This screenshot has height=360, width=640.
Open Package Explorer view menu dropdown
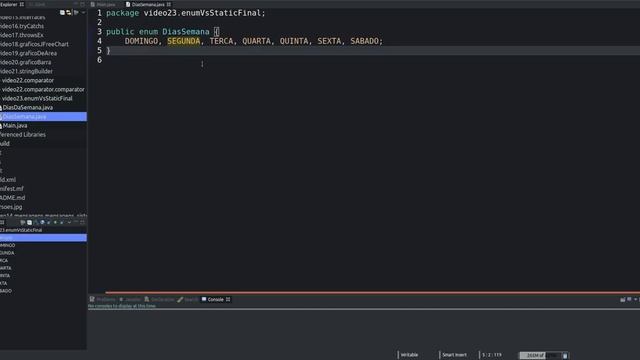pyautogui.click(x=83, y=13)
